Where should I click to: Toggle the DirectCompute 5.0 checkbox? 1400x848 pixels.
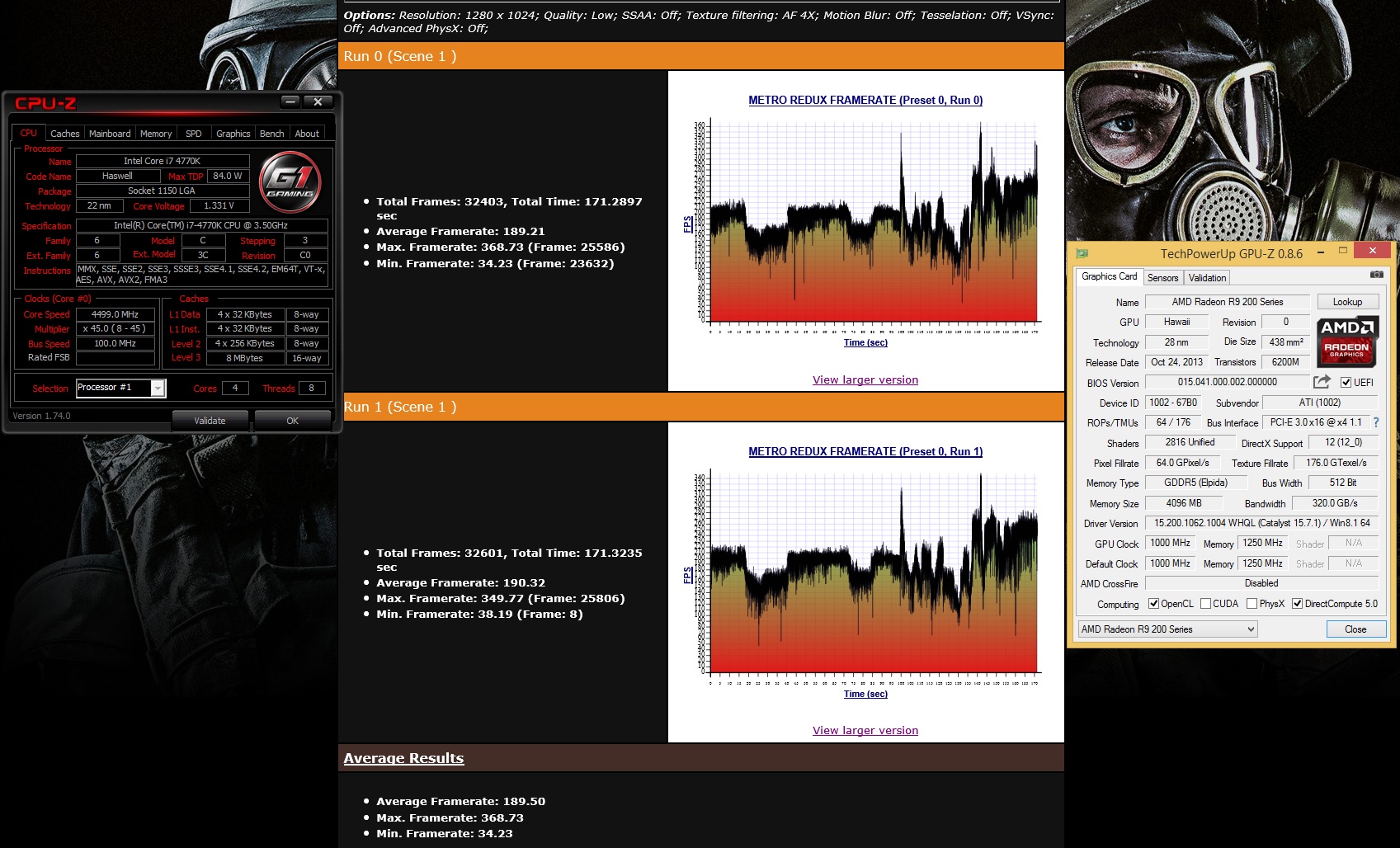1297,604
